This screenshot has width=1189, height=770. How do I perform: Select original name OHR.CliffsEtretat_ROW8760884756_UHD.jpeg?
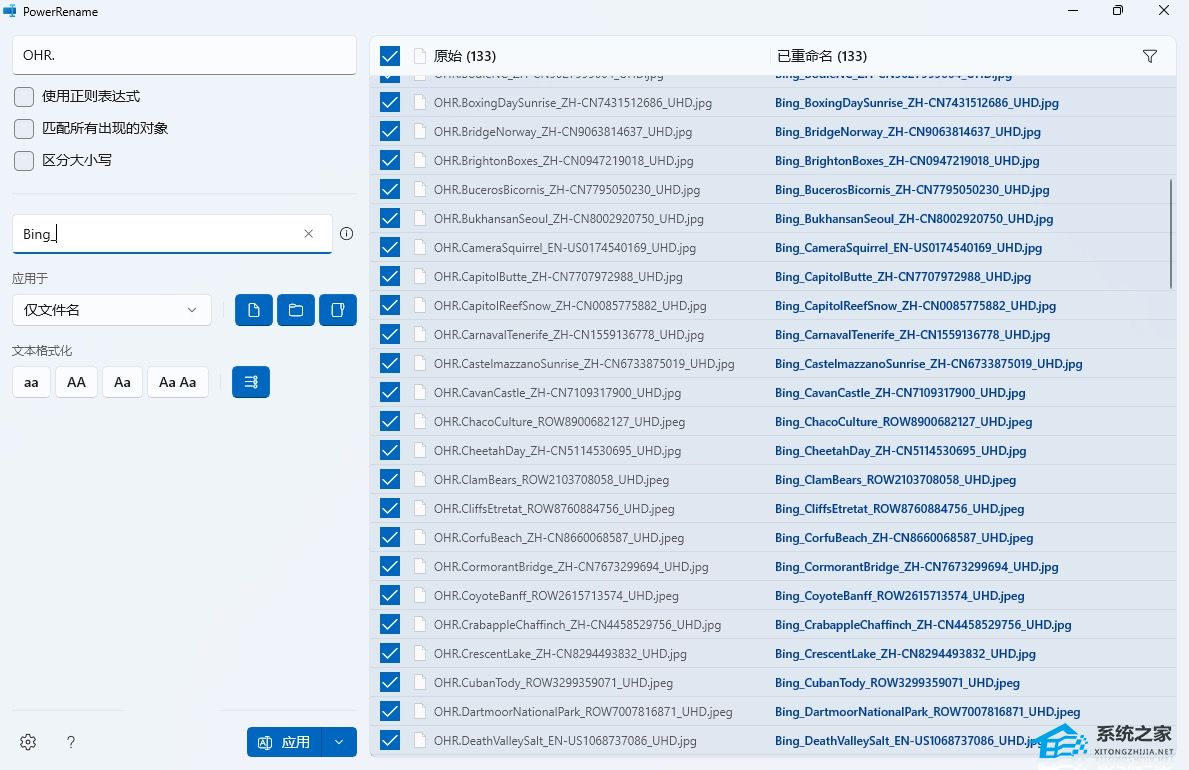tap(554, 508)
